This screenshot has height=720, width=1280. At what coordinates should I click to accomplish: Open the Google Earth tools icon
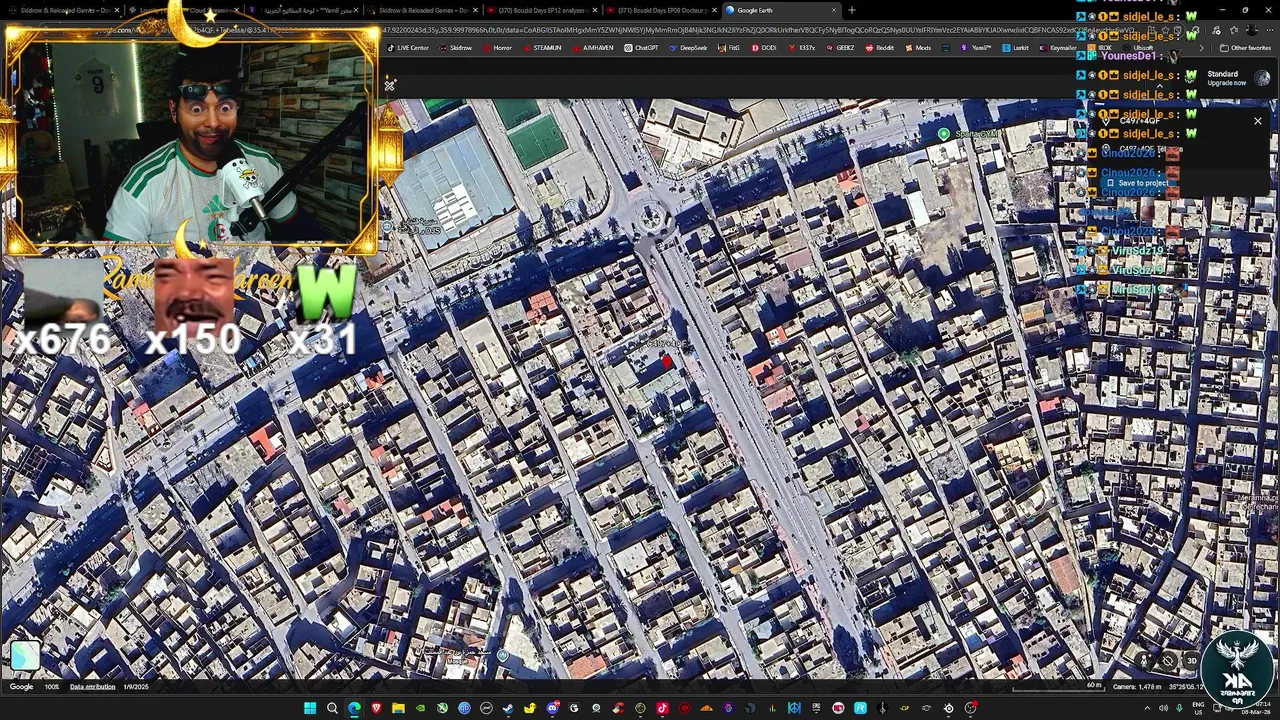tap(389, 85)
